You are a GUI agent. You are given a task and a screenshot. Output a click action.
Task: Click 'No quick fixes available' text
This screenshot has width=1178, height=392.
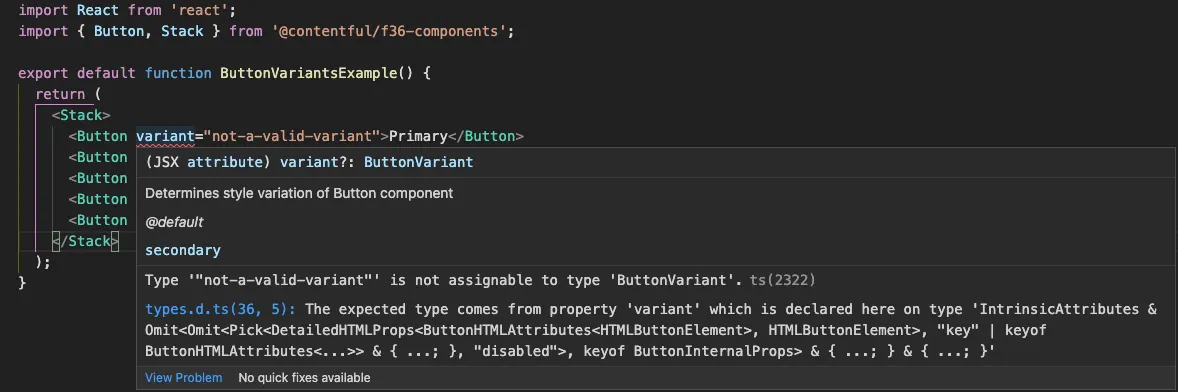(x=304, y=378)
